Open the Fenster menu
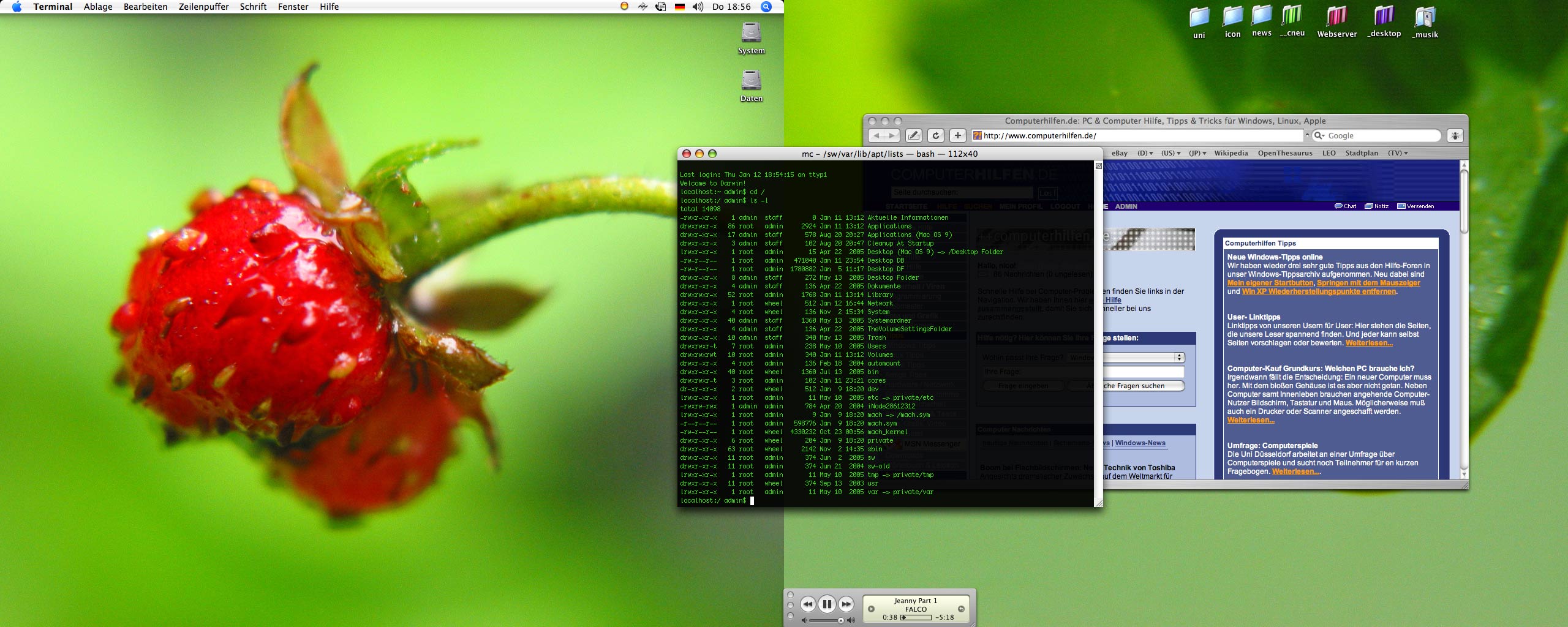 click(x=293, y=7)
